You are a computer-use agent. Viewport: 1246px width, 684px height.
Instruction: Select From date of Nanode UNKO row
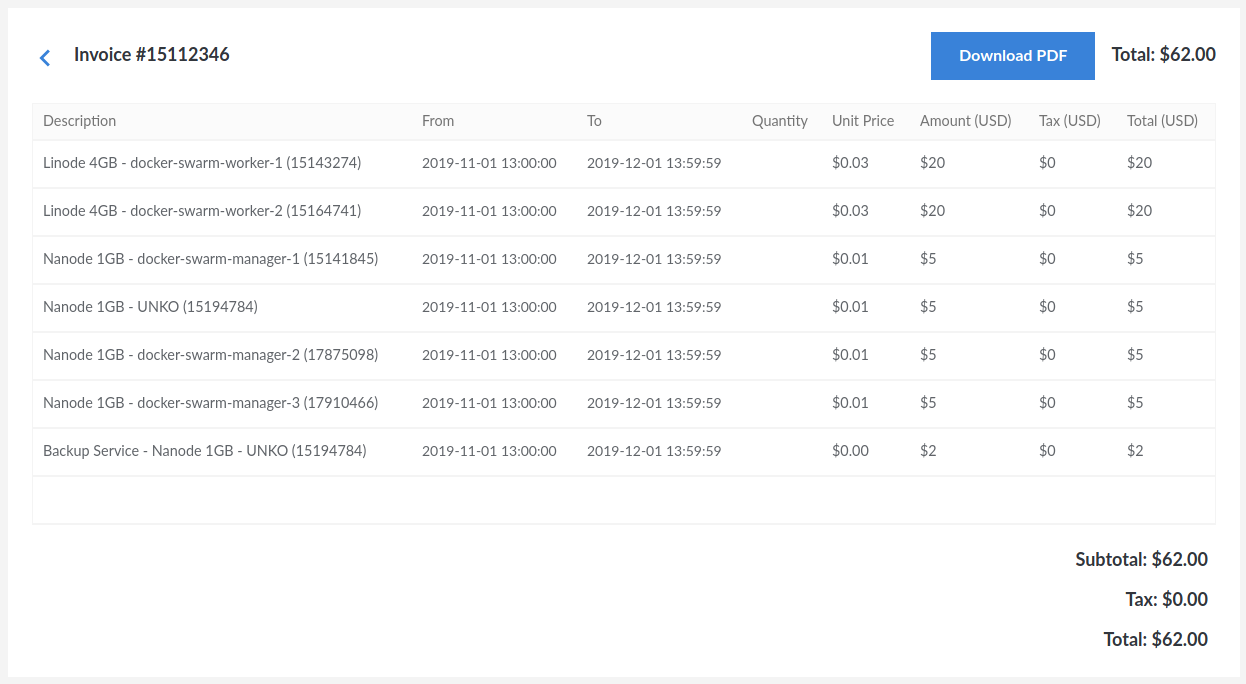click(x=489, y=307)
